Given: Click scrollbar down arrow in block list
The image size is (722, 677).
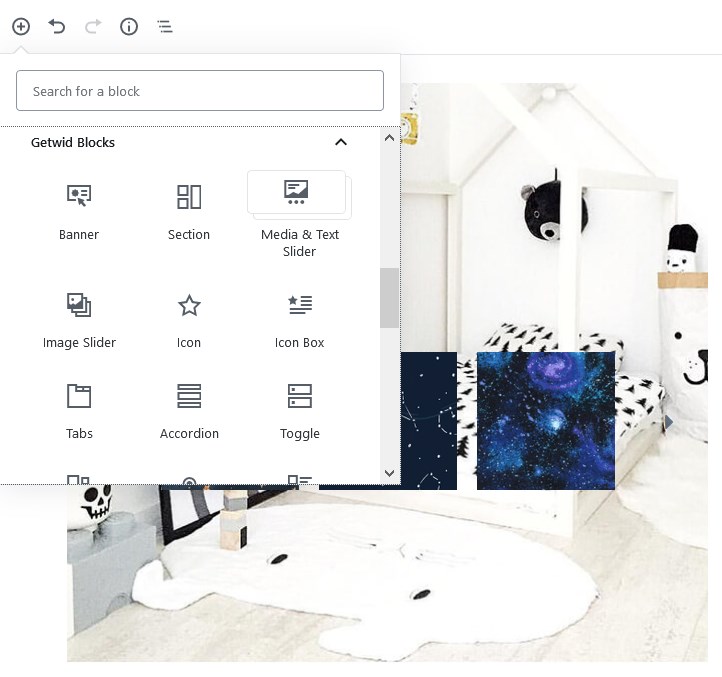Looking at the screenshot, I should point(389,473).
